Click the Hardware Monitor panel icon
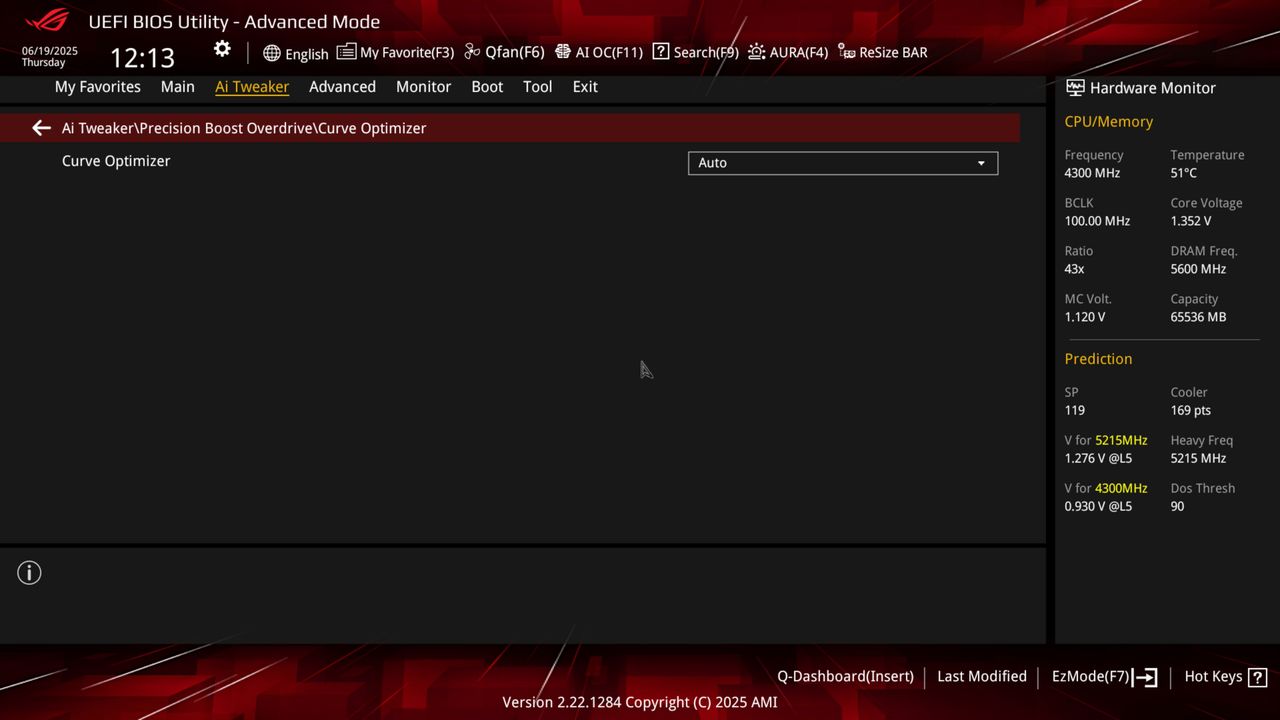 click(x=1074, y=88)
